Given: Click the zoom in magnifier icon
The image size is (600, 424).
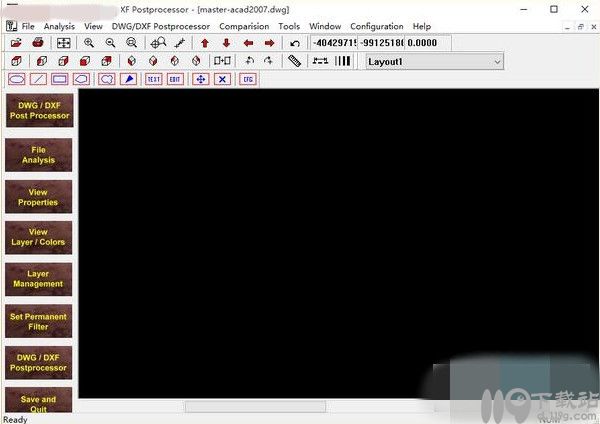Looking at the screenshot, I should pos(89,42).
